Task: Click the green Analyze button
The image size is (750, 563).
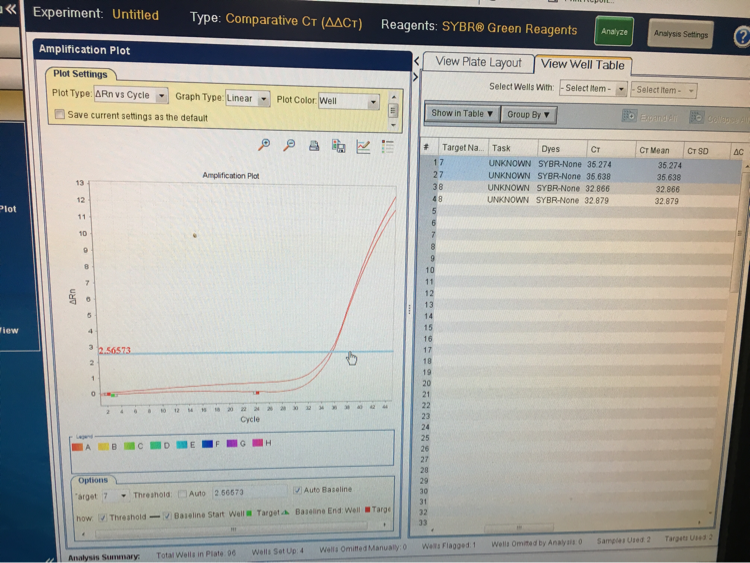Action: 614,31
